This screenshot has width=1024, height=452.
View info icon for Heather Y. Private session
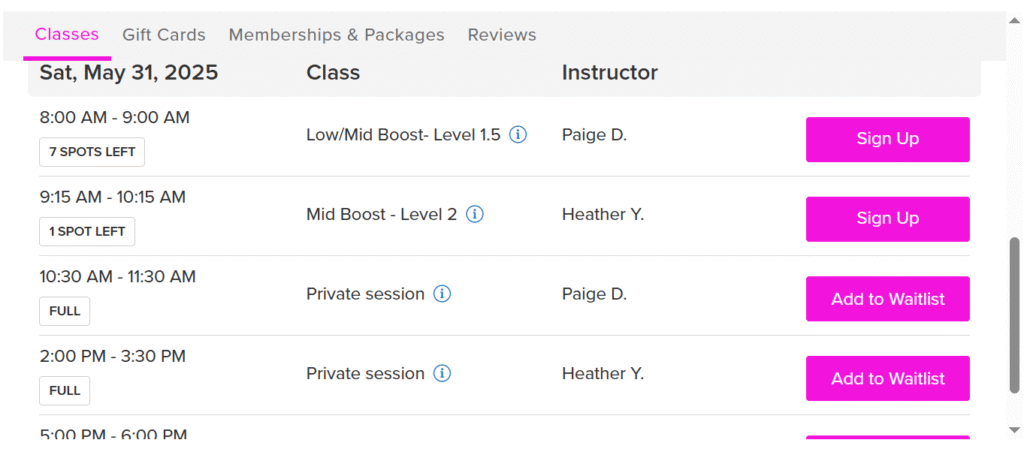442,374
